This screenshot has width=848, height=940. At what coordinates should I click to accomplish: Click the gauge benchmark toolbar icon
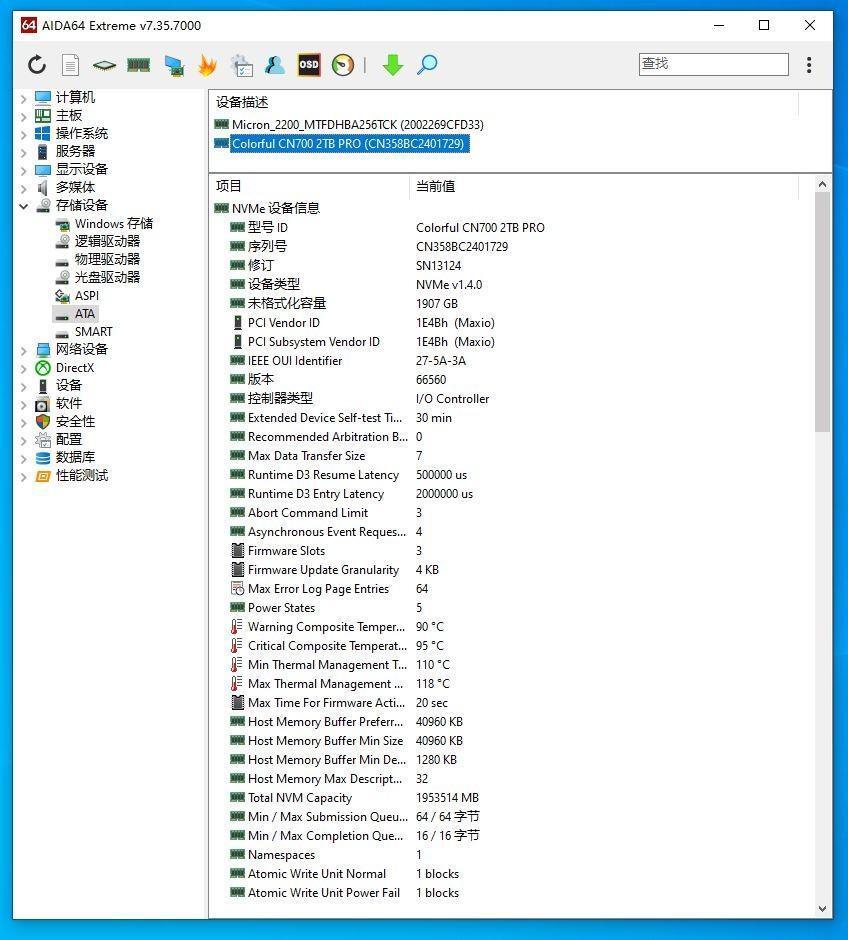tap(341, 64)
